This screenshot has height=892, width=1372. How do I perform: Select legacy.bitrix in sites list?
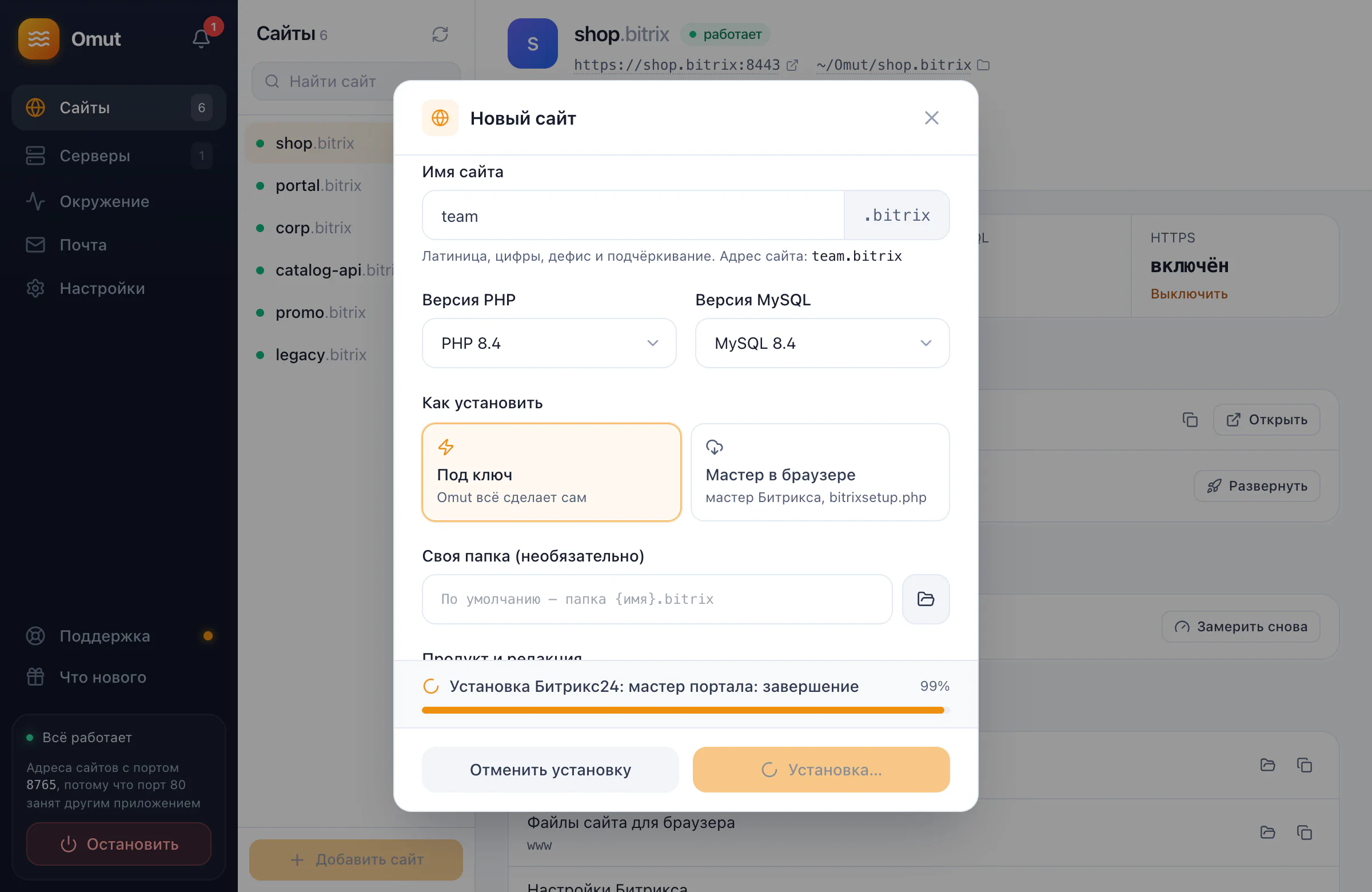point(319,354)
